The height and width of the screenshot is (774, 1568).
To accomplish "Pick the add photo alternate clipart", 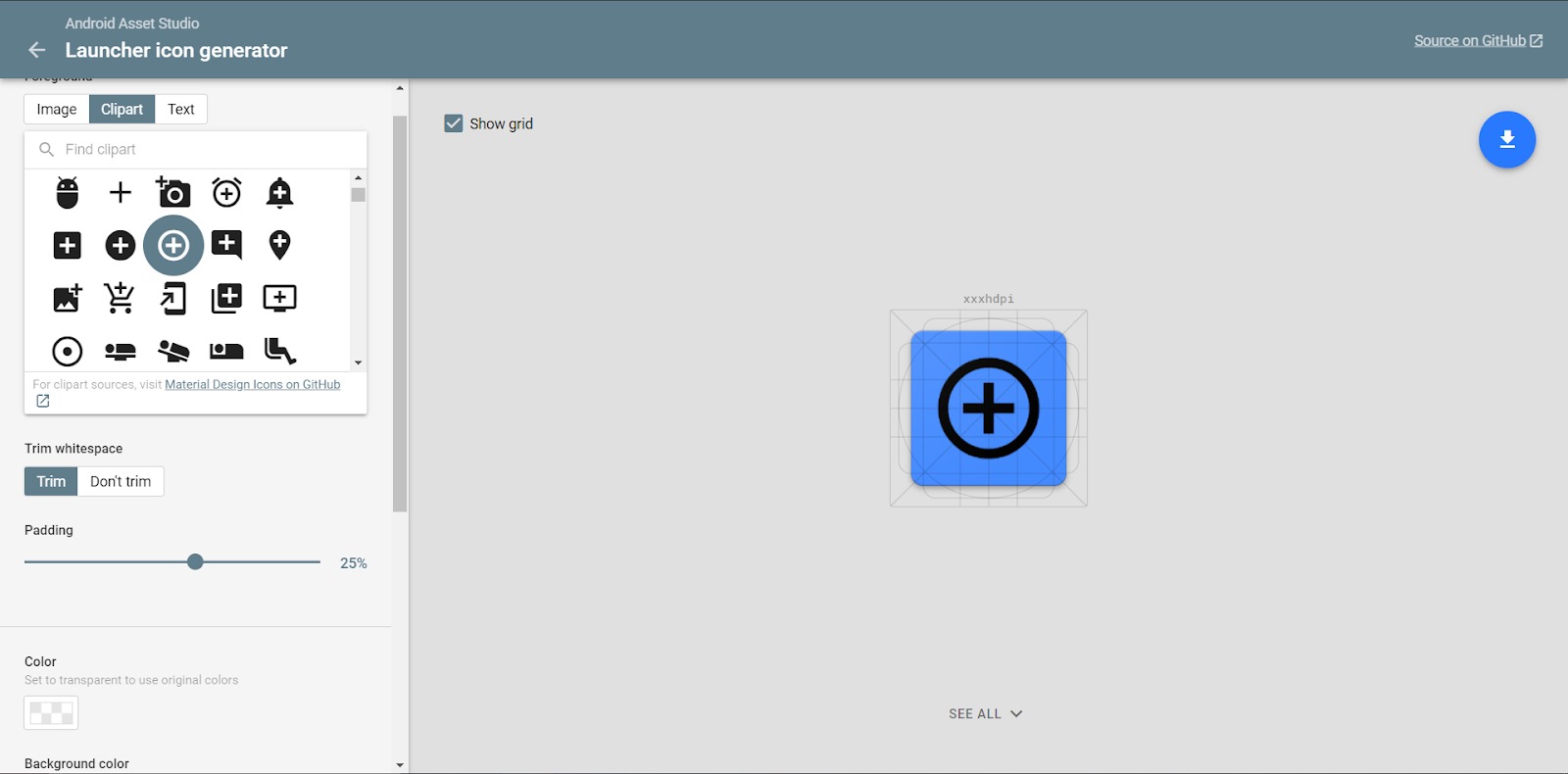I will [68, 298].
